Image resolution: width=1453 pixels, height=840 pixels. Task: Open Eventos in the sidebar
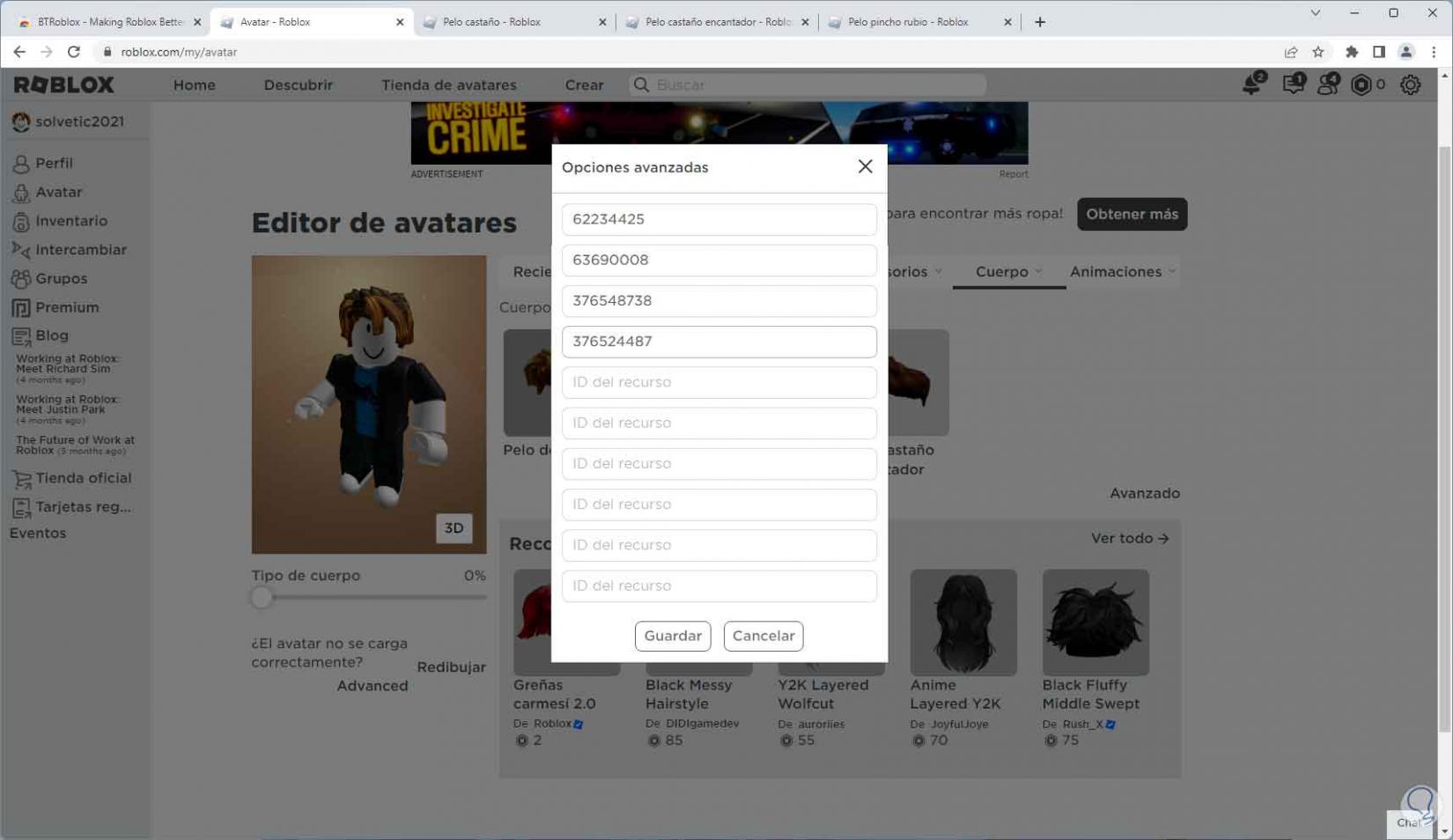point(38,533)
